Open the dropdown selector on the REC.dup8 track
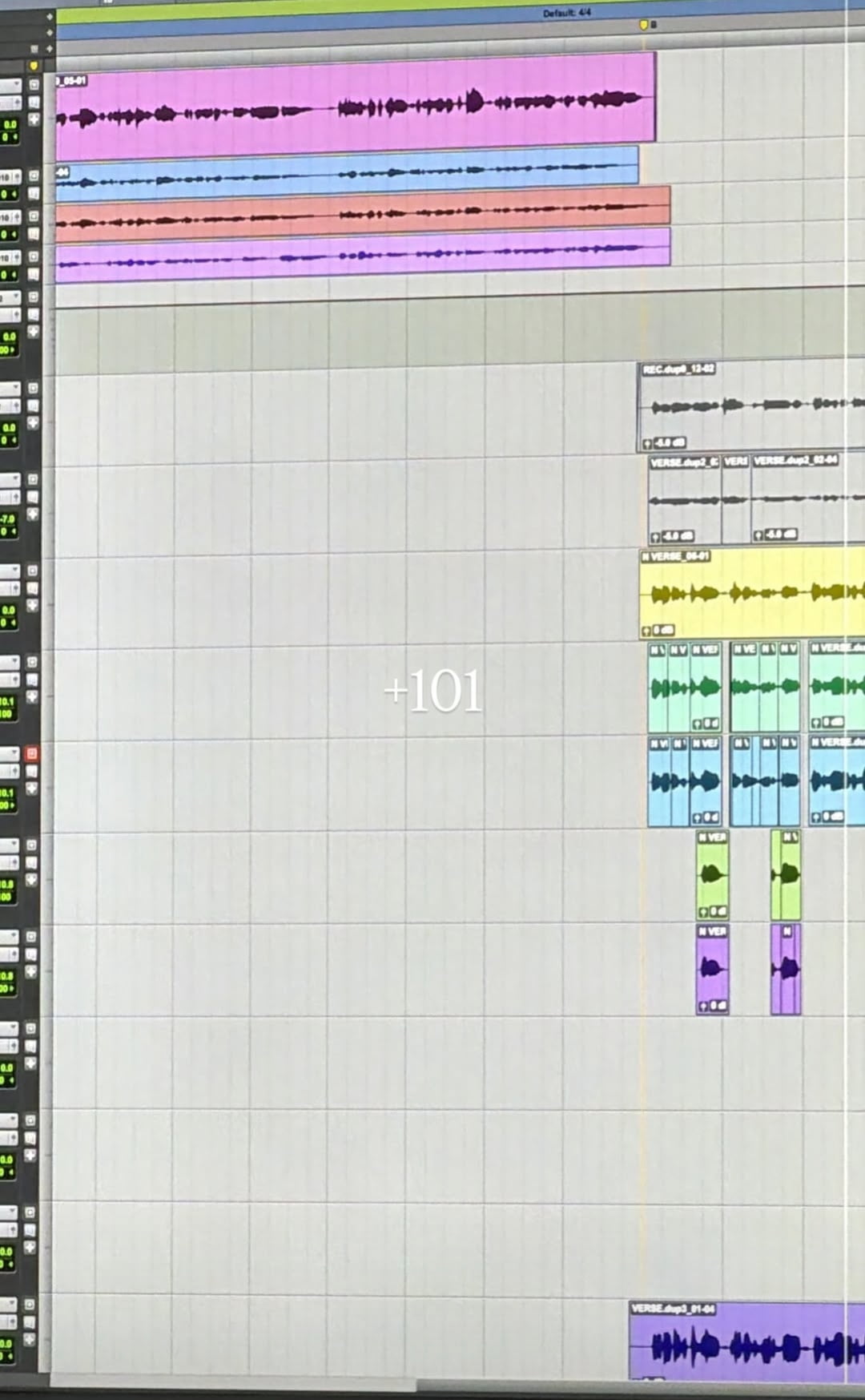Viewport: 865px width, 1400px height. pos(10,389)
